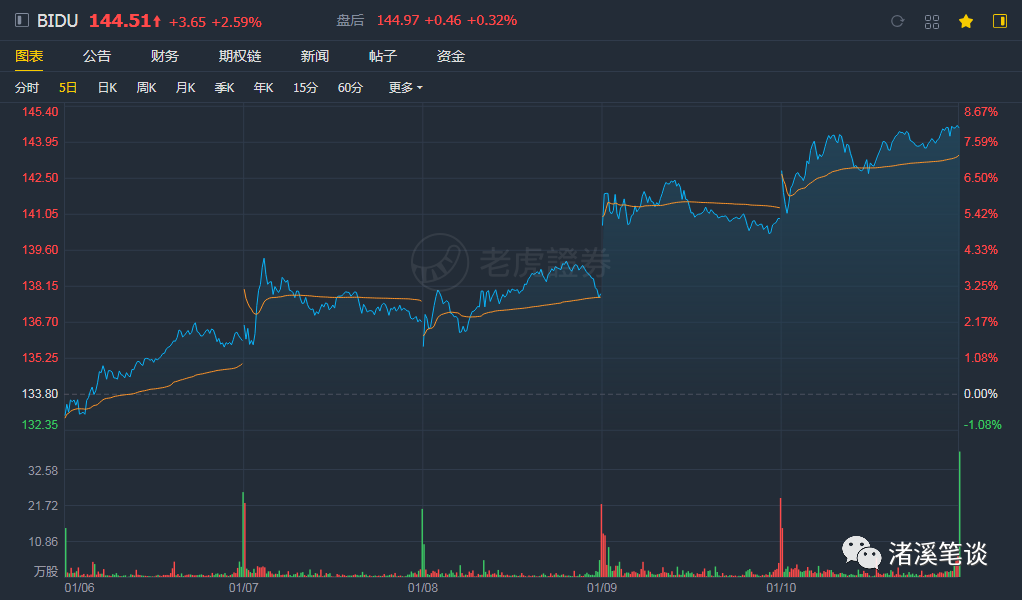Viewport: 1022px width, 600px height.
Task: Click the tall green closing volume bar
Action: tap(959, 514)
